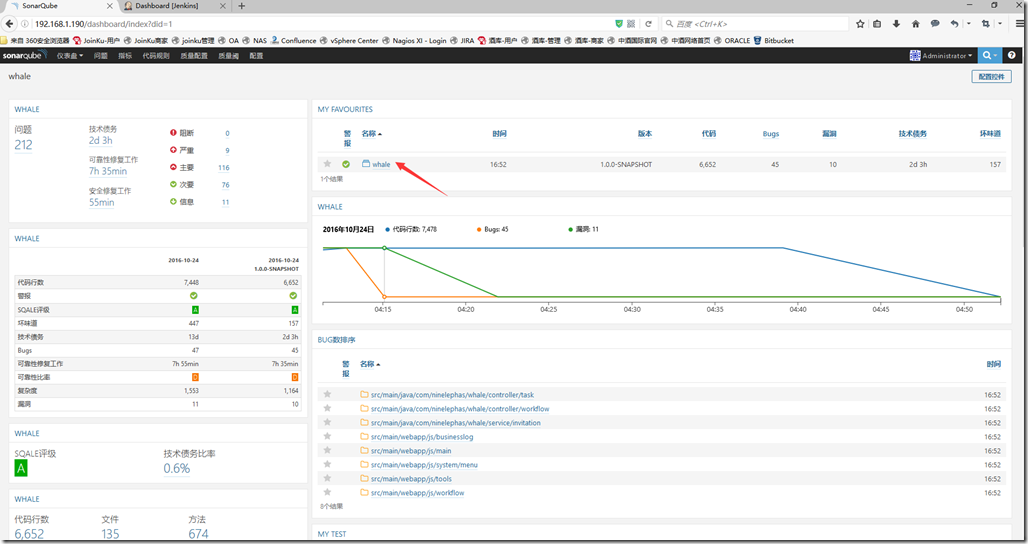Open the whale project link in favourites
The height and width of the screenshot is (544, 1028).
click(381, 165)
